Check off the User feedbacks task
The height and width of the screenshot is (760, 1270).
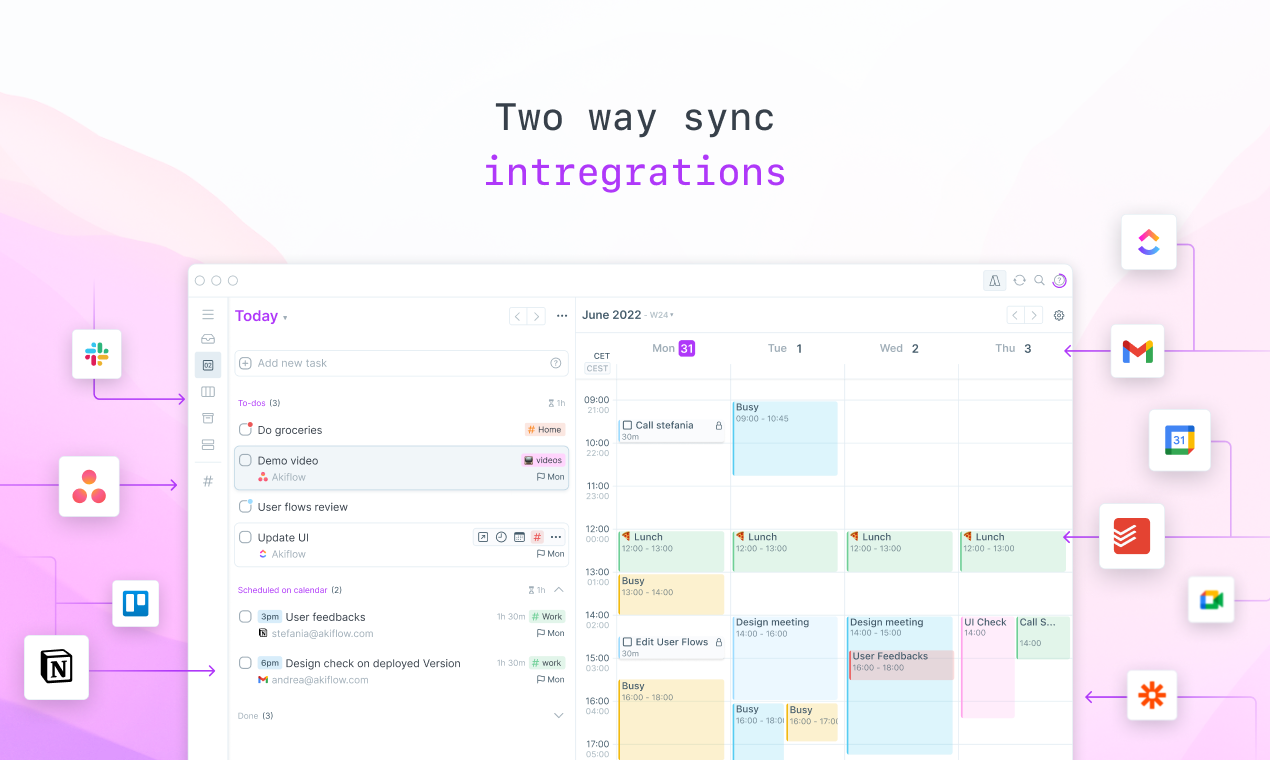click(x=245, y=616)
